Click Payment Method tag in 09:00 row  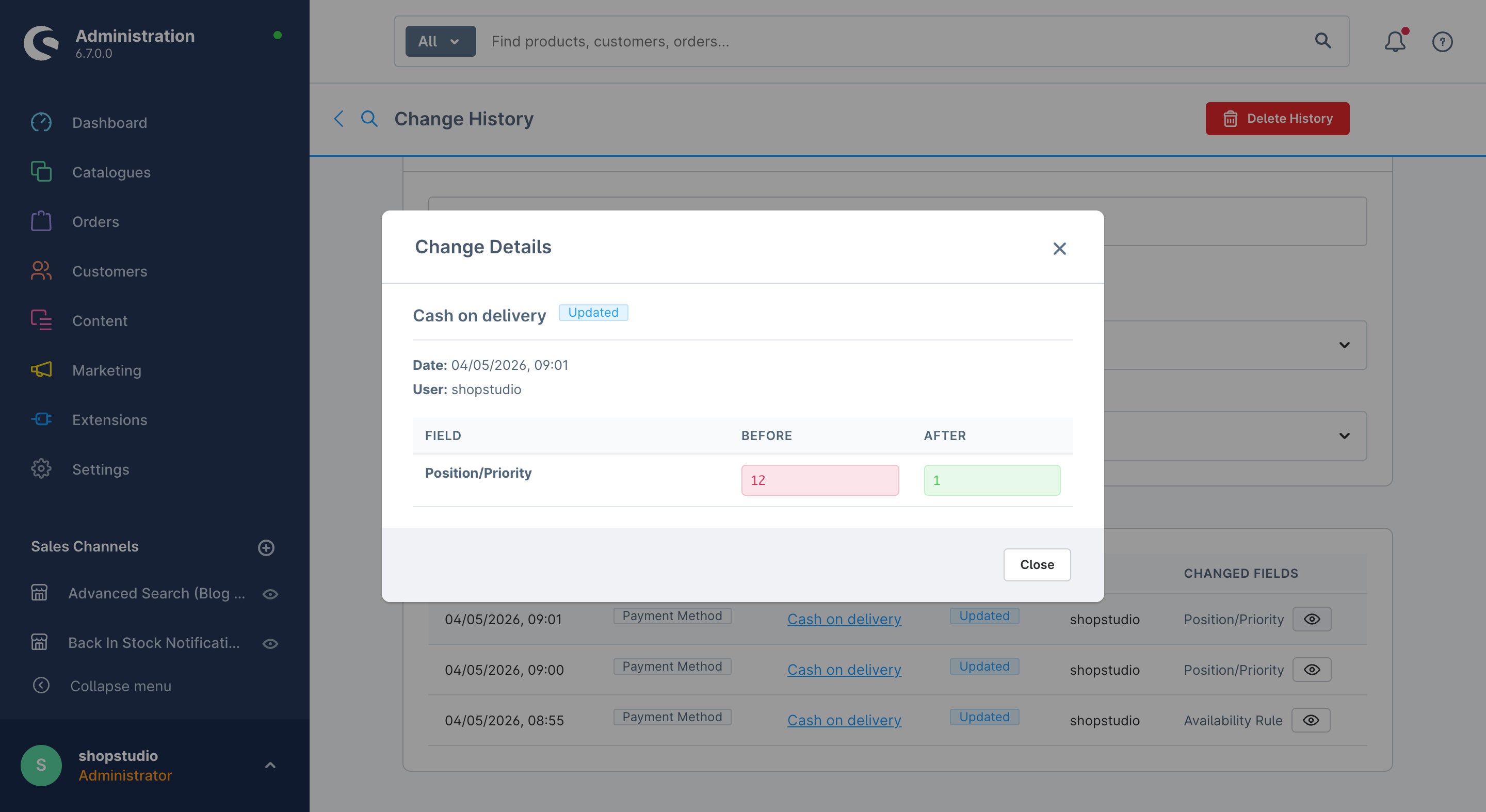click(672, 666)
